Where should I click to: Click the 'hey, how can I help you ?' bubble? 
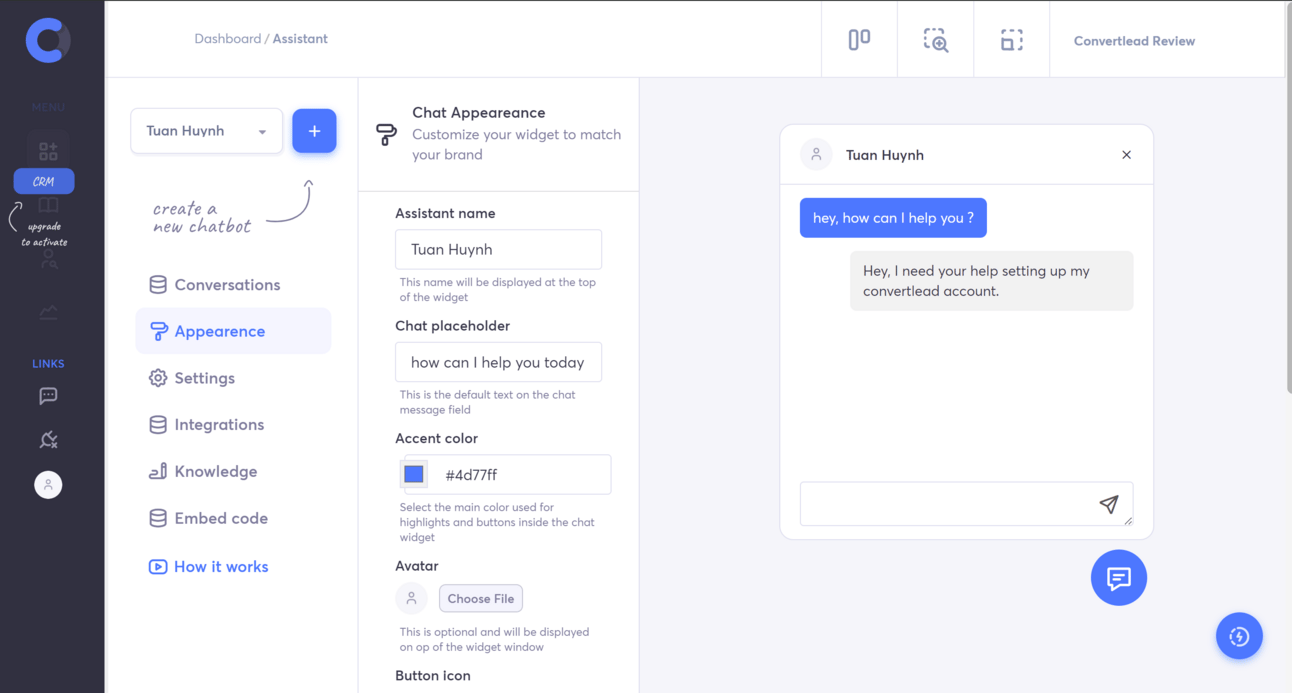[x=893, y=218]
